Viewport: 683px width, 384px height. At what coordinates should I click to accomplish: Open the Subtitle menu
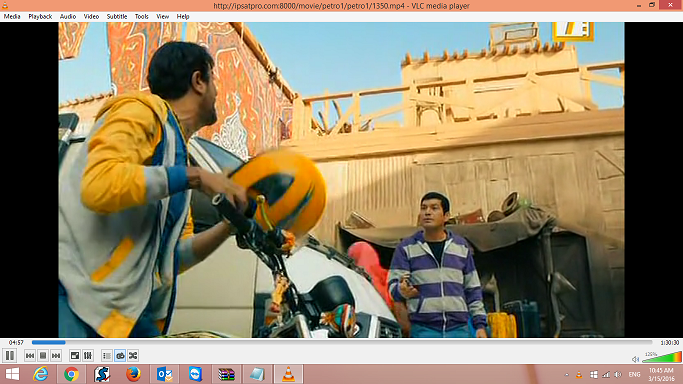click(117, 17)
